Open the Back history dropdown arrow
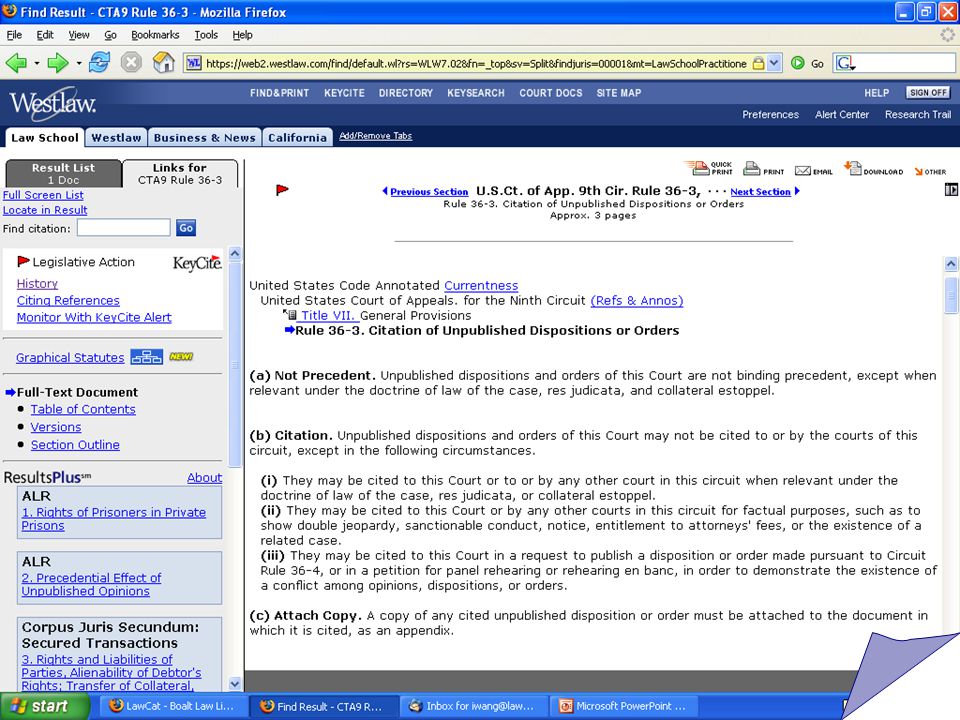This screenshot has width=960, height=720. [x=37, y=63]
